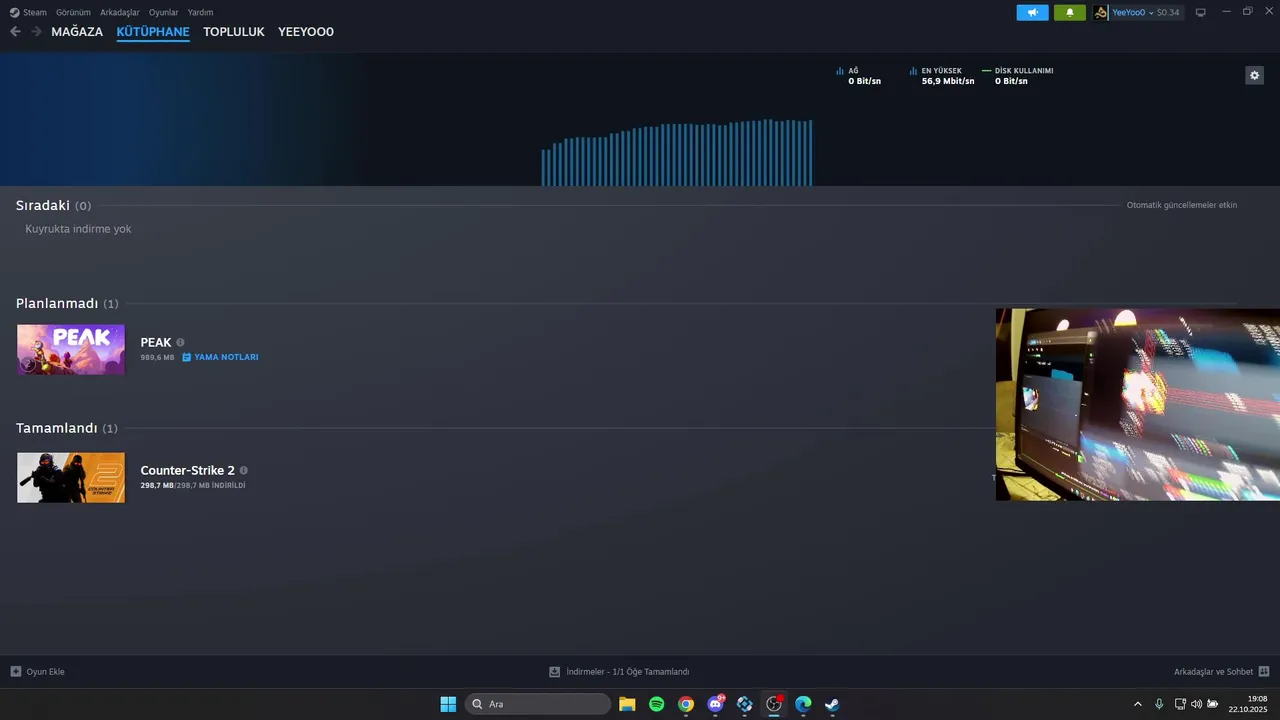
Task: Click the Planlanmadı (1) heading
Action: [67, 303]
